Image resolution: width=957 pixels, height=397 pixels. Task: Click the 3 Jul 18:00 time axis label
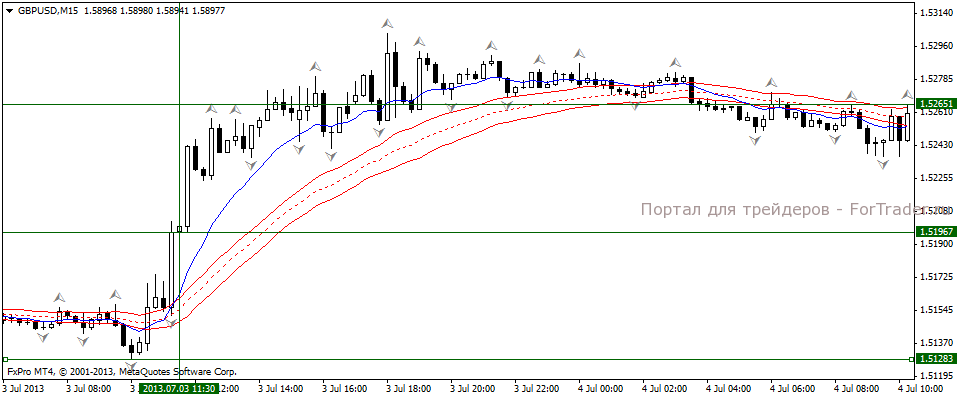pyautogui.click(x=408, y=388)
